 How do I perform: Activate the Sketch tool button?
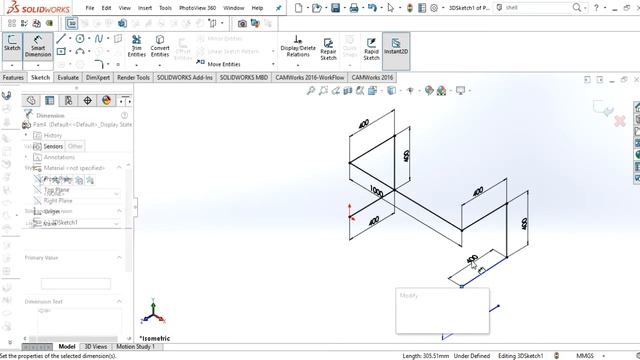click(12, 46)
